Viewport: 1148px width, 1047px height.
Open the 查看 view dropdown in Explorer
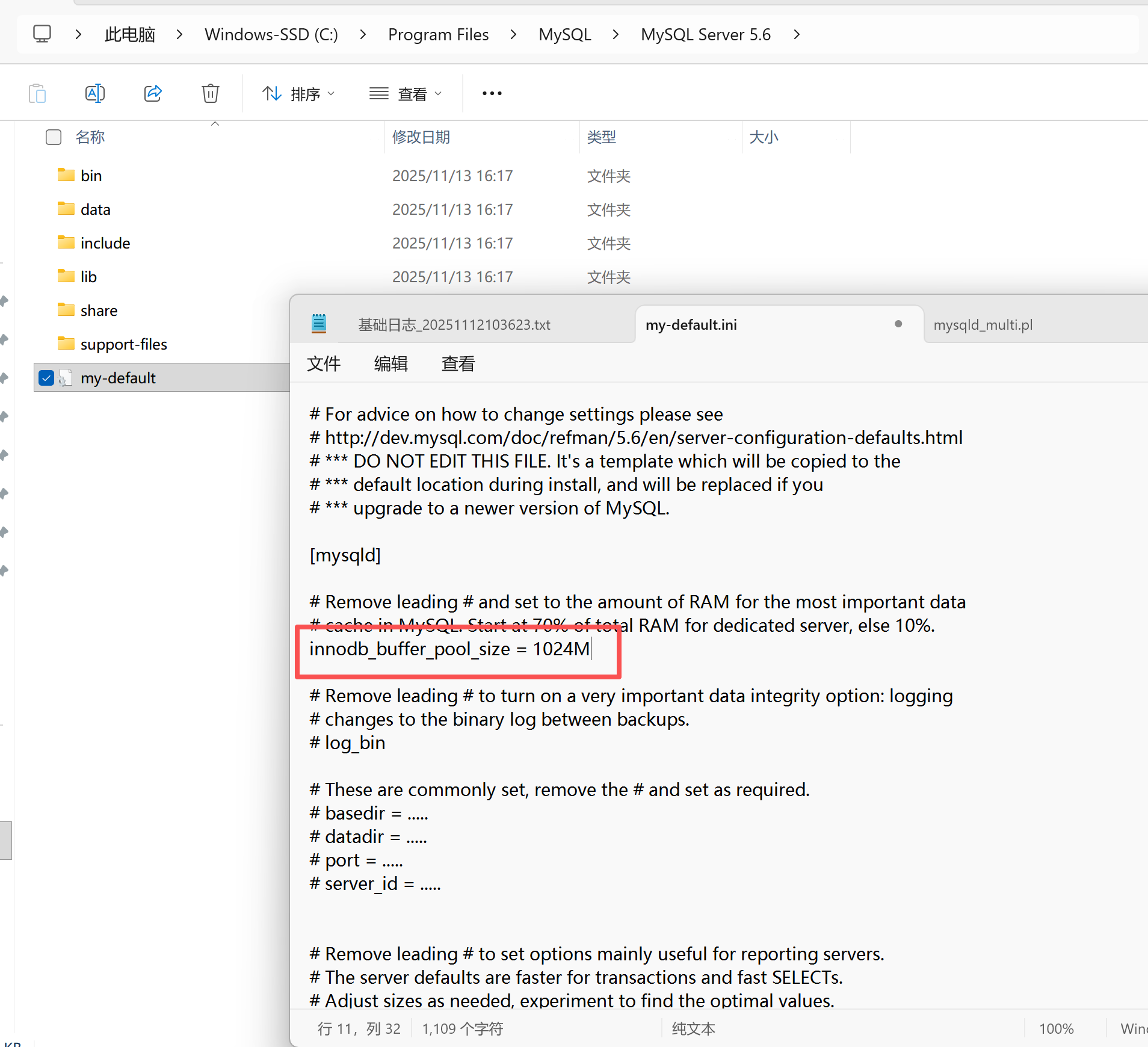(406, 94)
